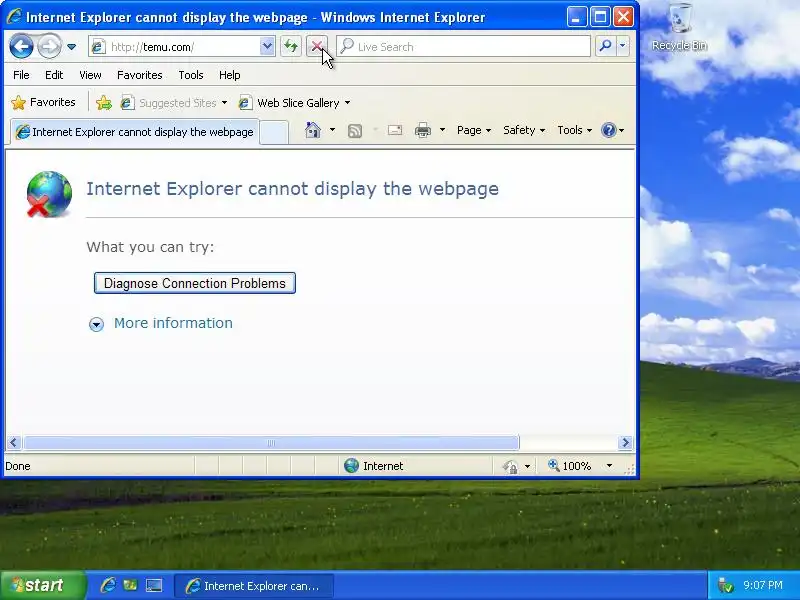Image resolution: width=800 pixels, height=600 pixels.
Task: Click the 'Done' status bar text
Action: pyautogui.click(x=18, y=466)
